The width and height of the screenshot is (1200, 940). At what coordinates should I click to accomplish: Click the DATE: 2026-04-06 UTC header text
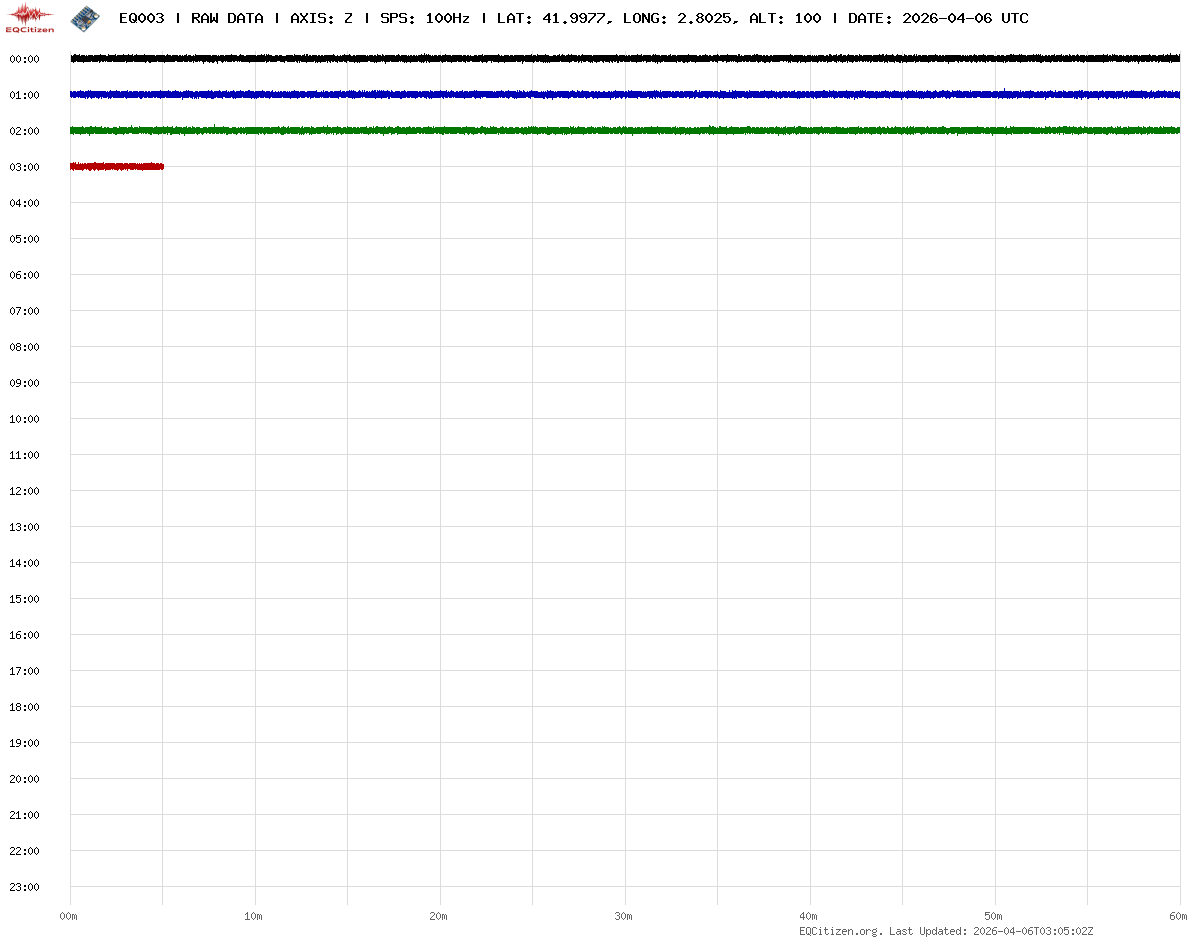(938, 18)
